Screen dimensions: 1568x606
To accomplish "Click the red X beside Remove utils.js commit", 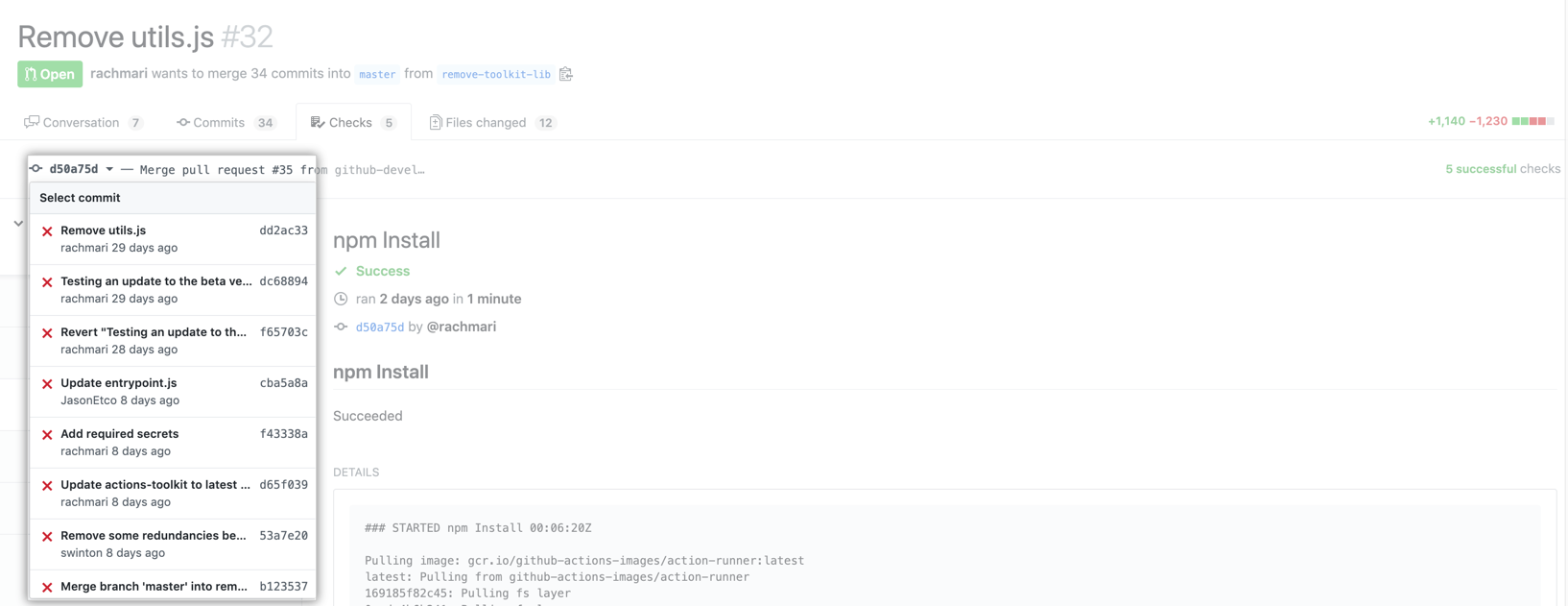I will click(47, 231).
